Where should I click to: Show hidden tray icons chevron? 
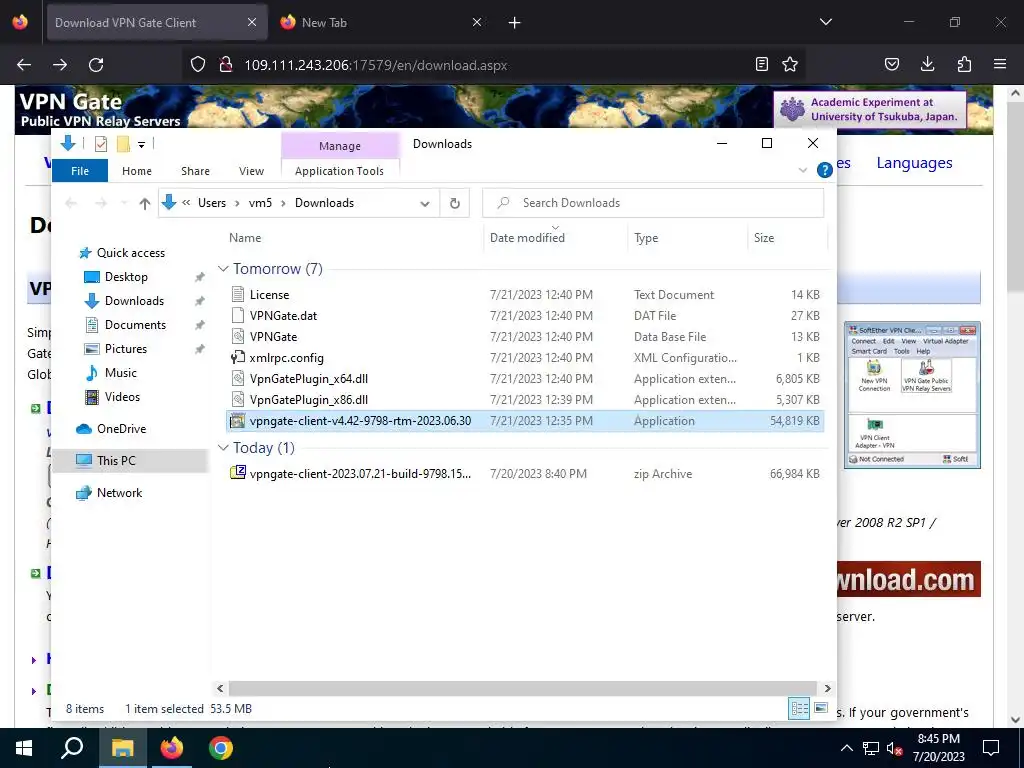click(846, 748)
